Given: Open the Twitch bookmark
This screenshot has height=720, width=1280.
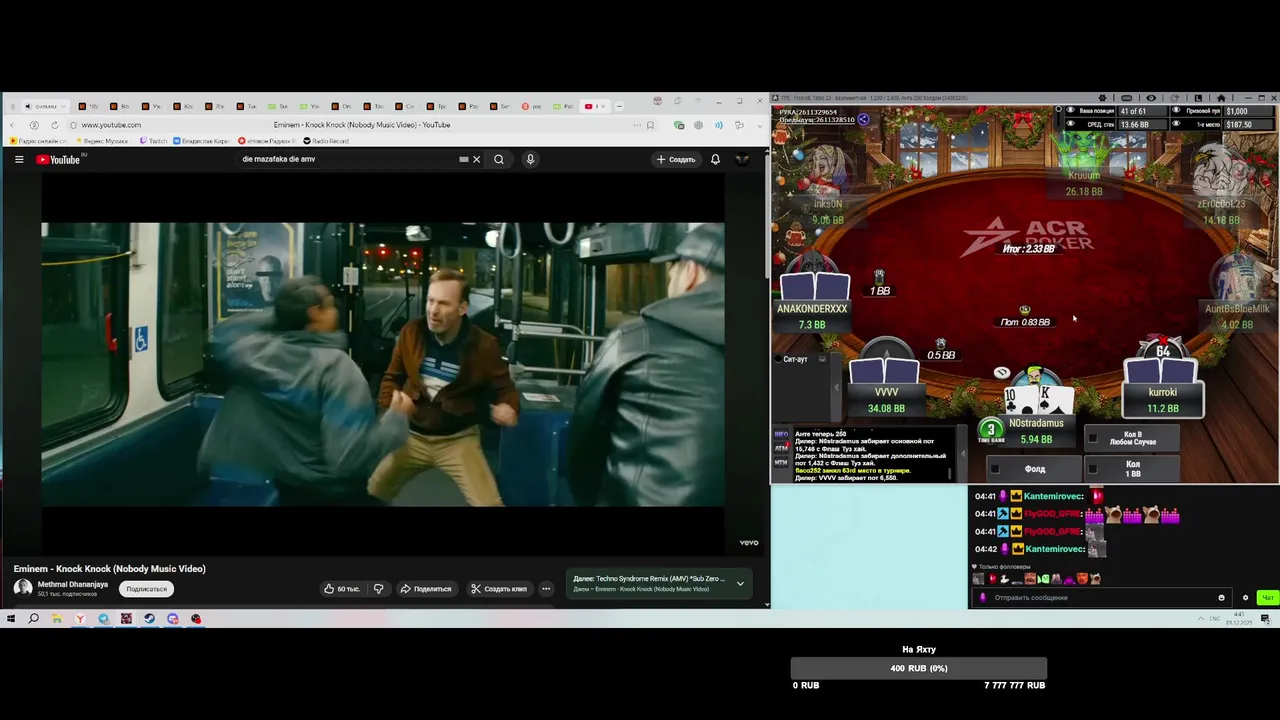Looking at the screenshot, I should [x=154, y=141].
